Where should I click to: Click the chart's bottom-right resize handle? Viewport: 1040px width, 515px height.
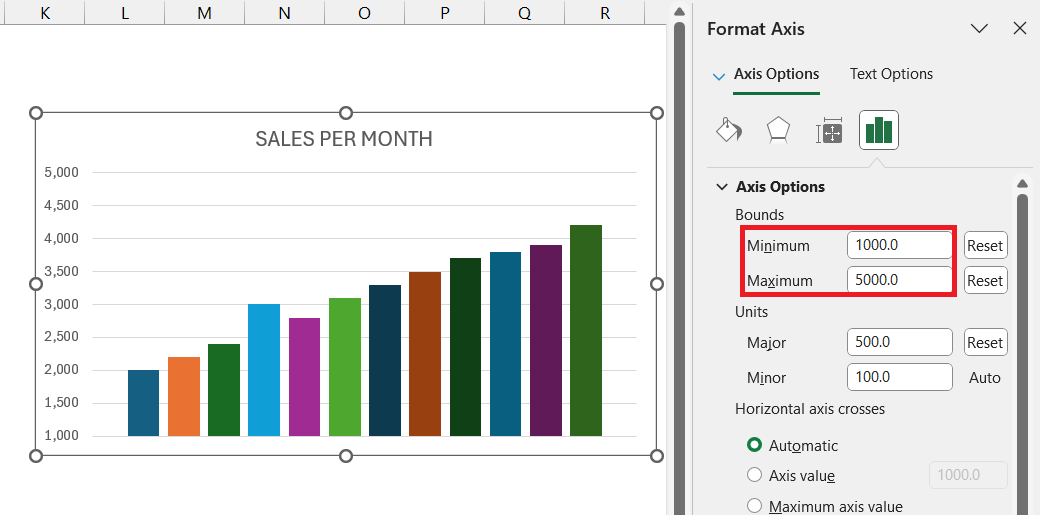[657, 455]
